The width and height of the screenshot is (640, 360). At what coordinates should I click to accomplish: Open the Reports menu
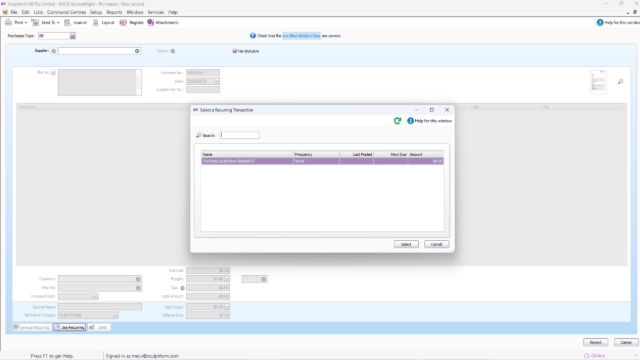tap(114, 12)
